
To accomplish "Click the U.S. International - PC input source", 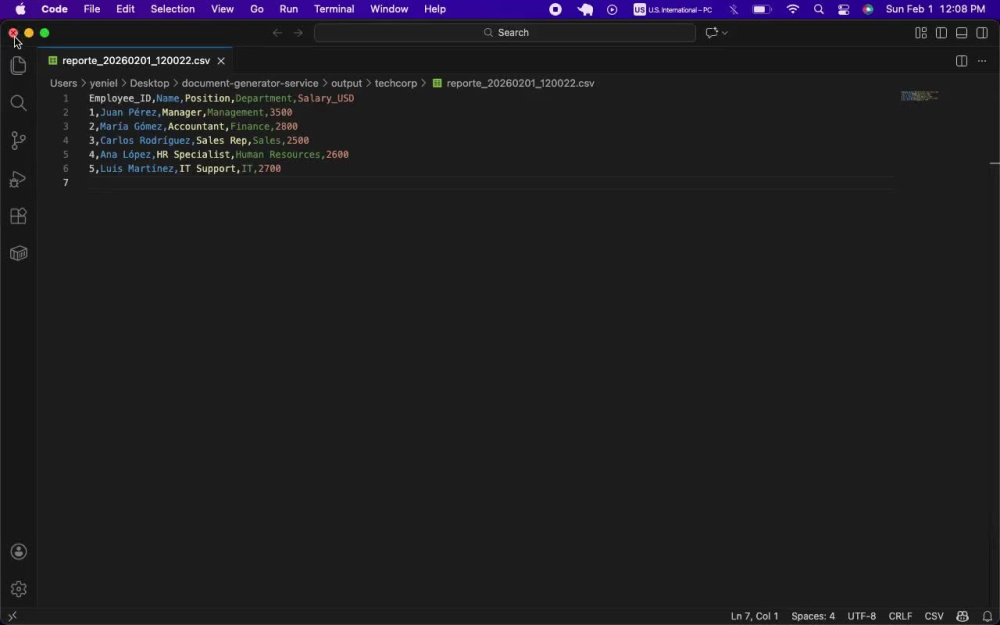I will pos(673,9).
